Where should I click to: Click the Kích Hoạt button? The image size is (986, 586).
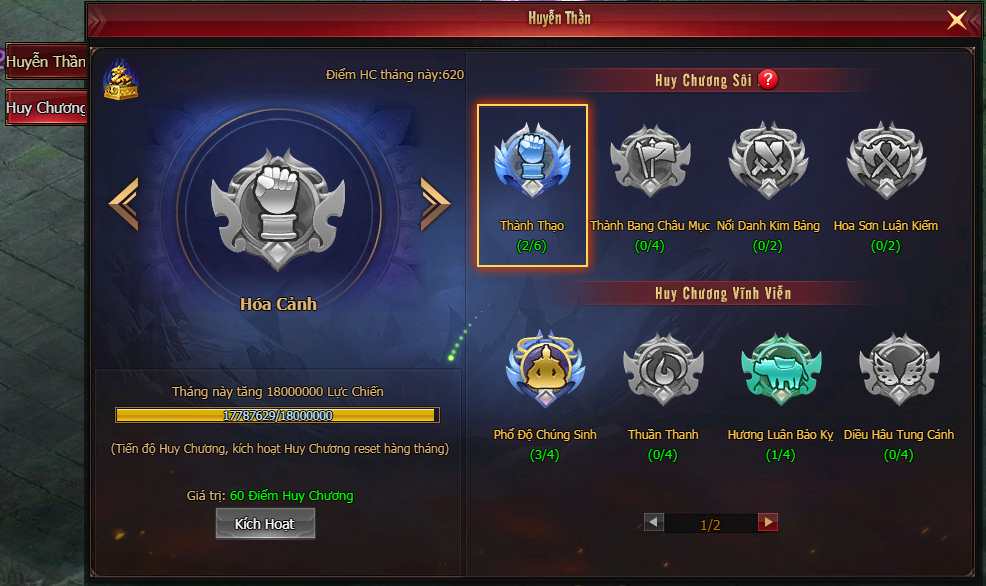click(265, 524)
